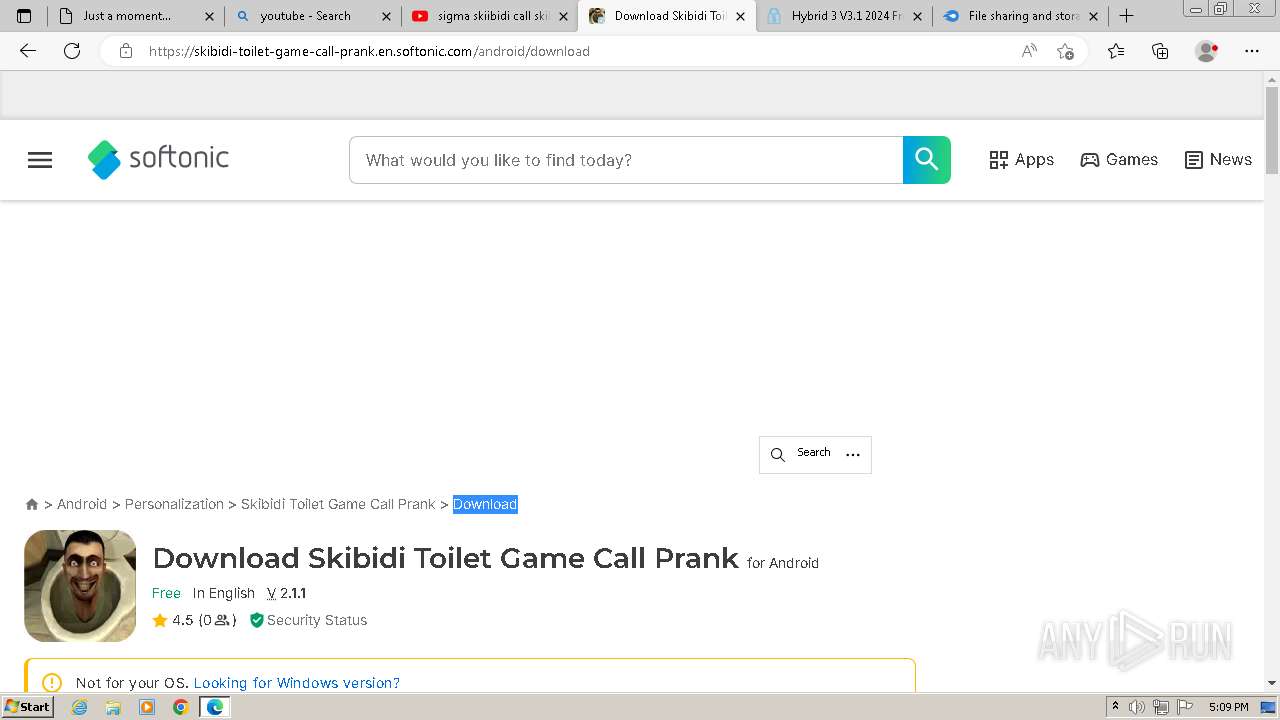Click the scrollbar down arrow

pos(1272,683)
